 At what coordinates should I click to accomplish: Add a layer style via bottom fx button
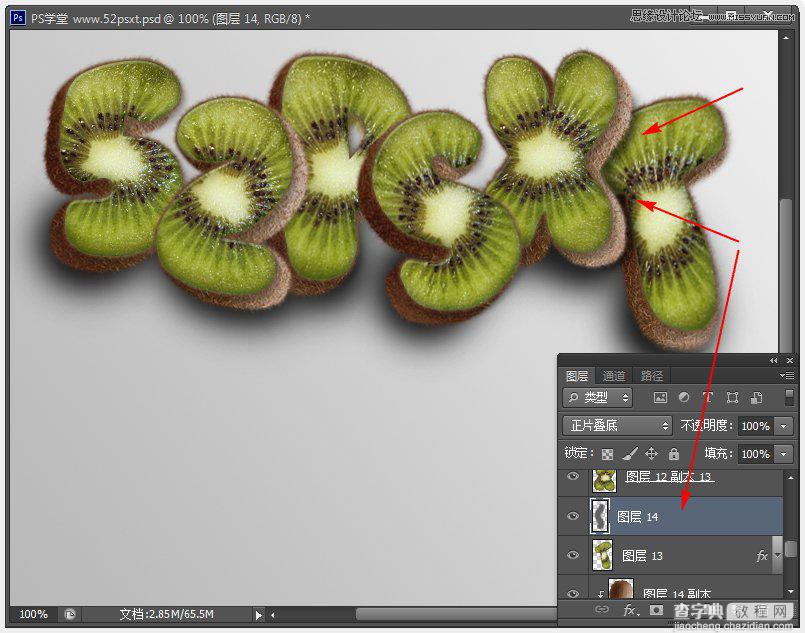tap(630, 610)
